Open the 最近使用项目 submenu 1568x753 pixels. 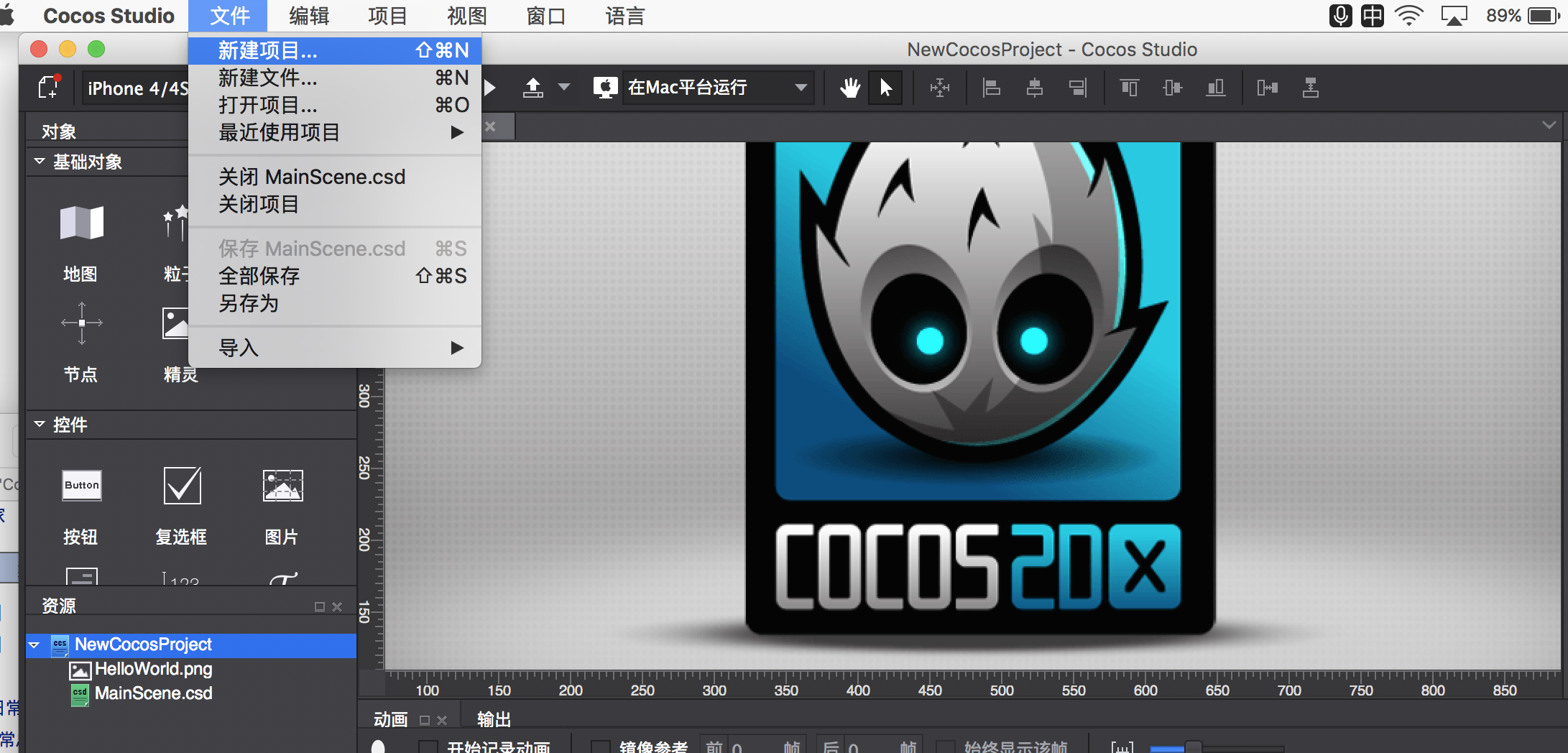click(x=335, y=132)
